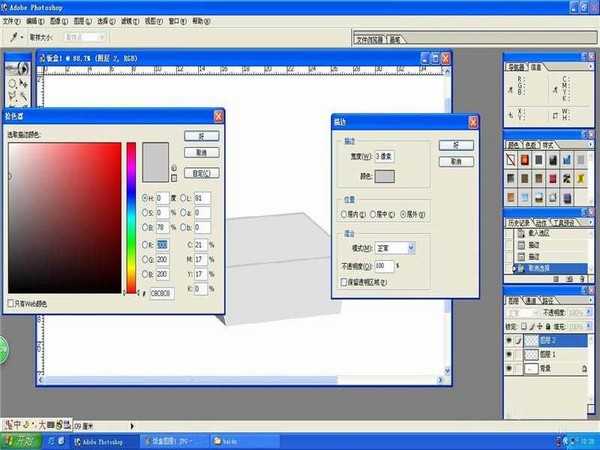Toggle the 保留透明区域 checkbox
This screenshot has height=450, width=600.
pos(344,282)
